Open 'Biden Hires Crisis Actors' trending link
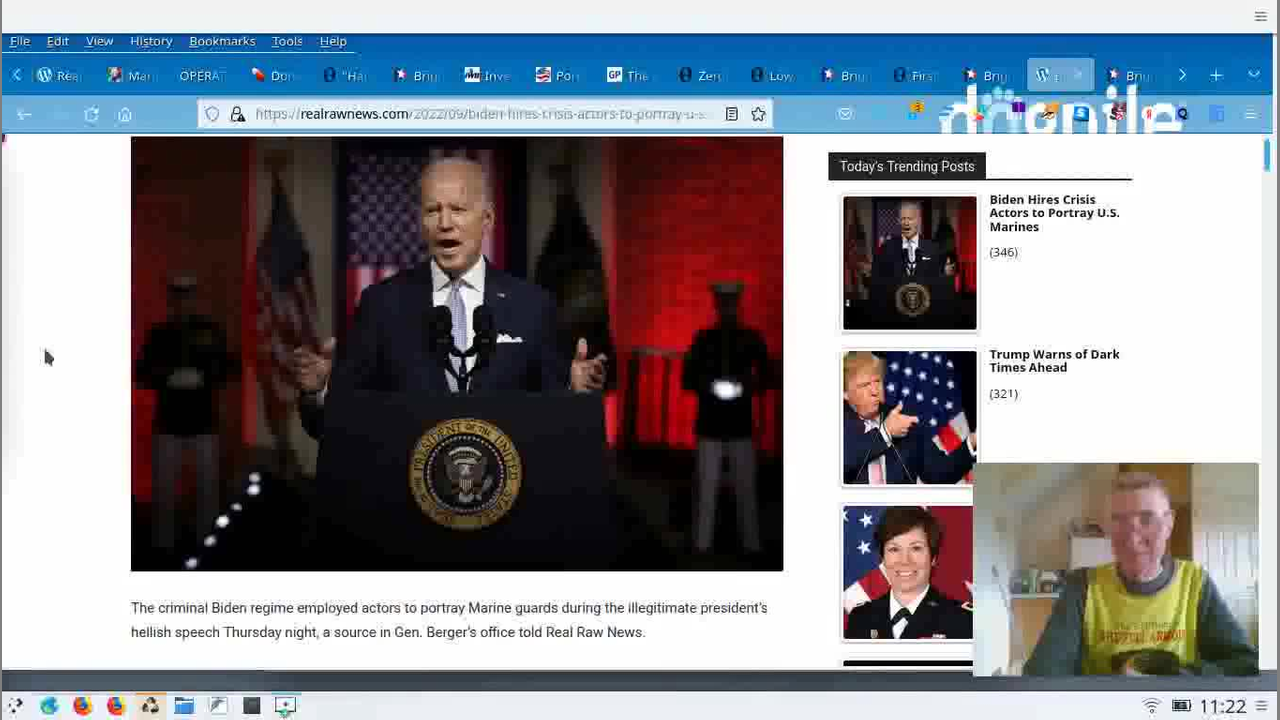The image size is (1280, 720). [x=1053, y=213]
